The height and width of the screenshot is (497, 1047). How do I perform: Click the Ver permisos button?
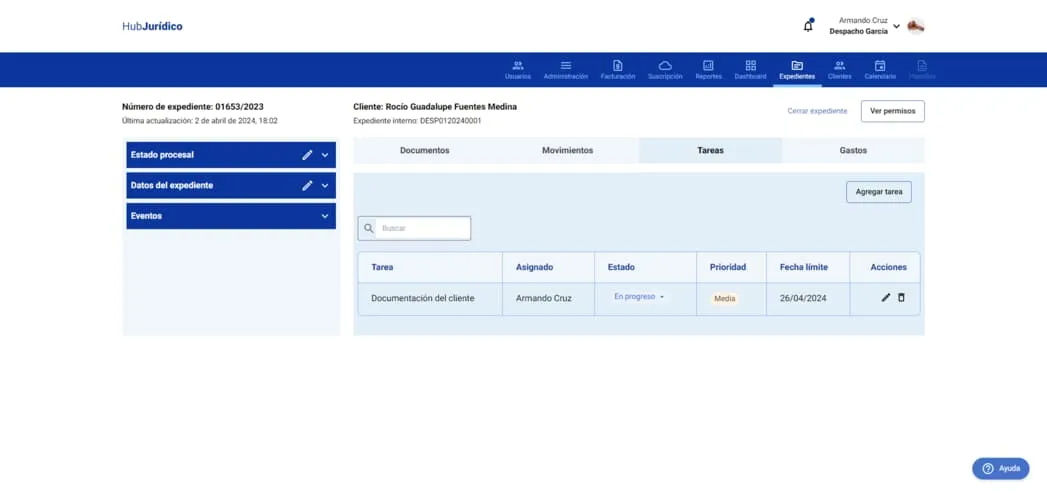[893, 111]
